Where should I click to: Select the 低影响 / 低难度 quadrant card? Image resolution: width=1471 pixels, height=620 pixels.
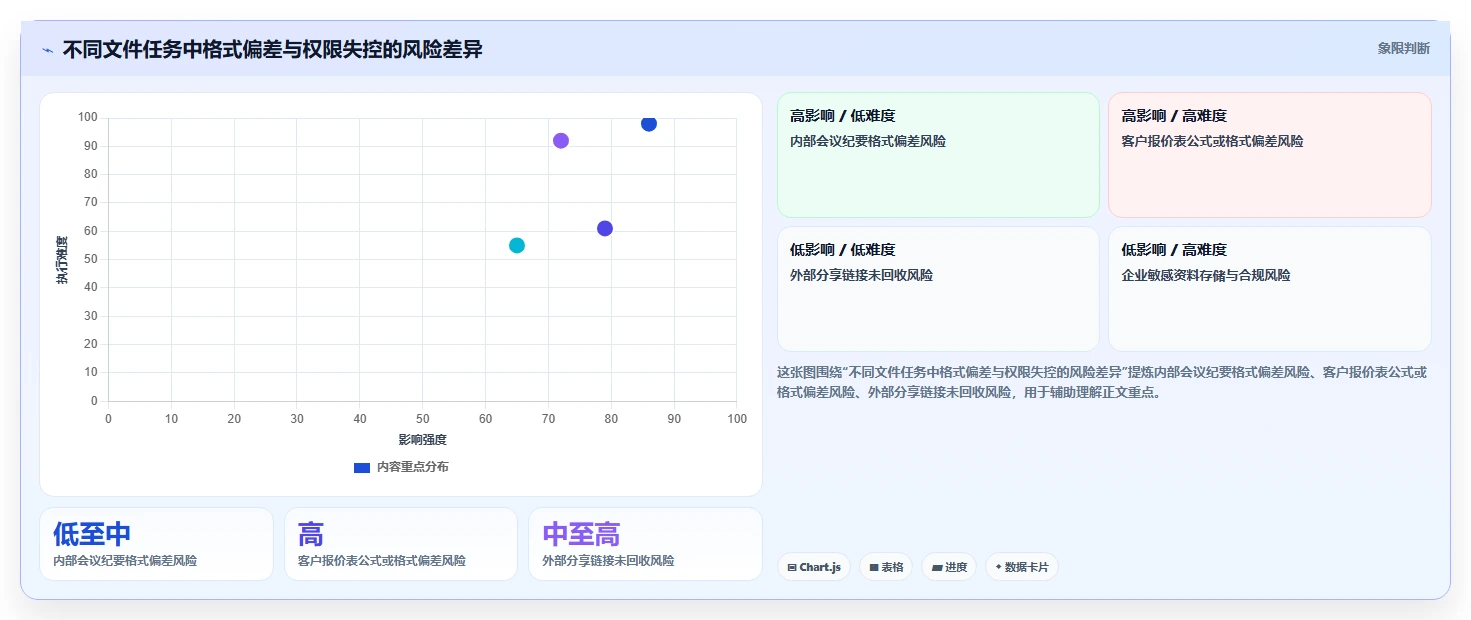[938, 289]
